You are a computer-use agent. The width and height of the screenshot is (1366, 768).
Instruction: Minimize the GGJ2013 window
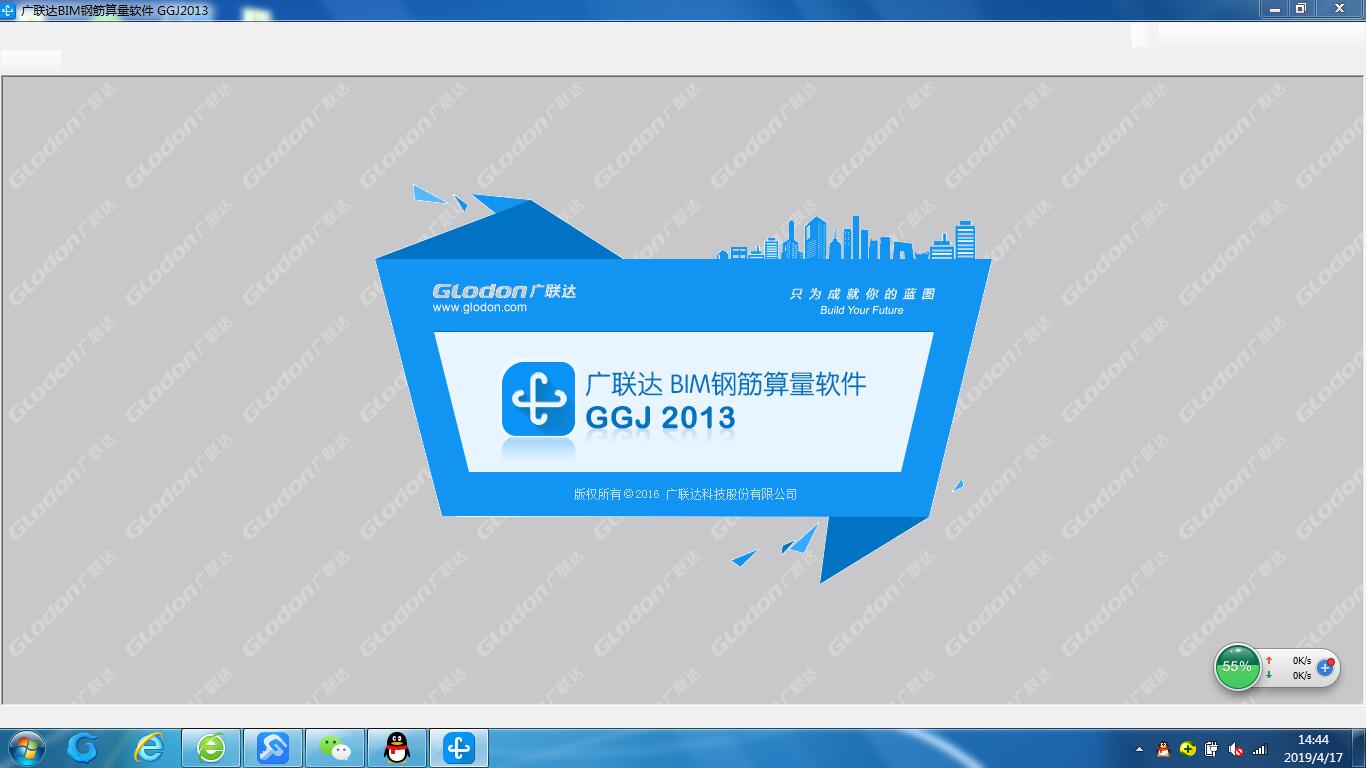1274,9
